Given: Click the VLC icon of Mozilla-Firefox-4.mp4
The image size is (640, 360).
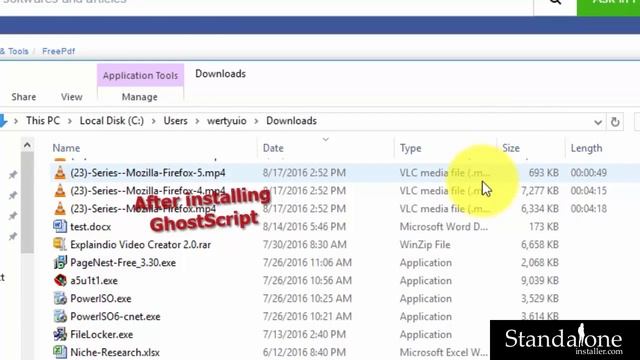Looking at the screenshot, I should 60,191.
